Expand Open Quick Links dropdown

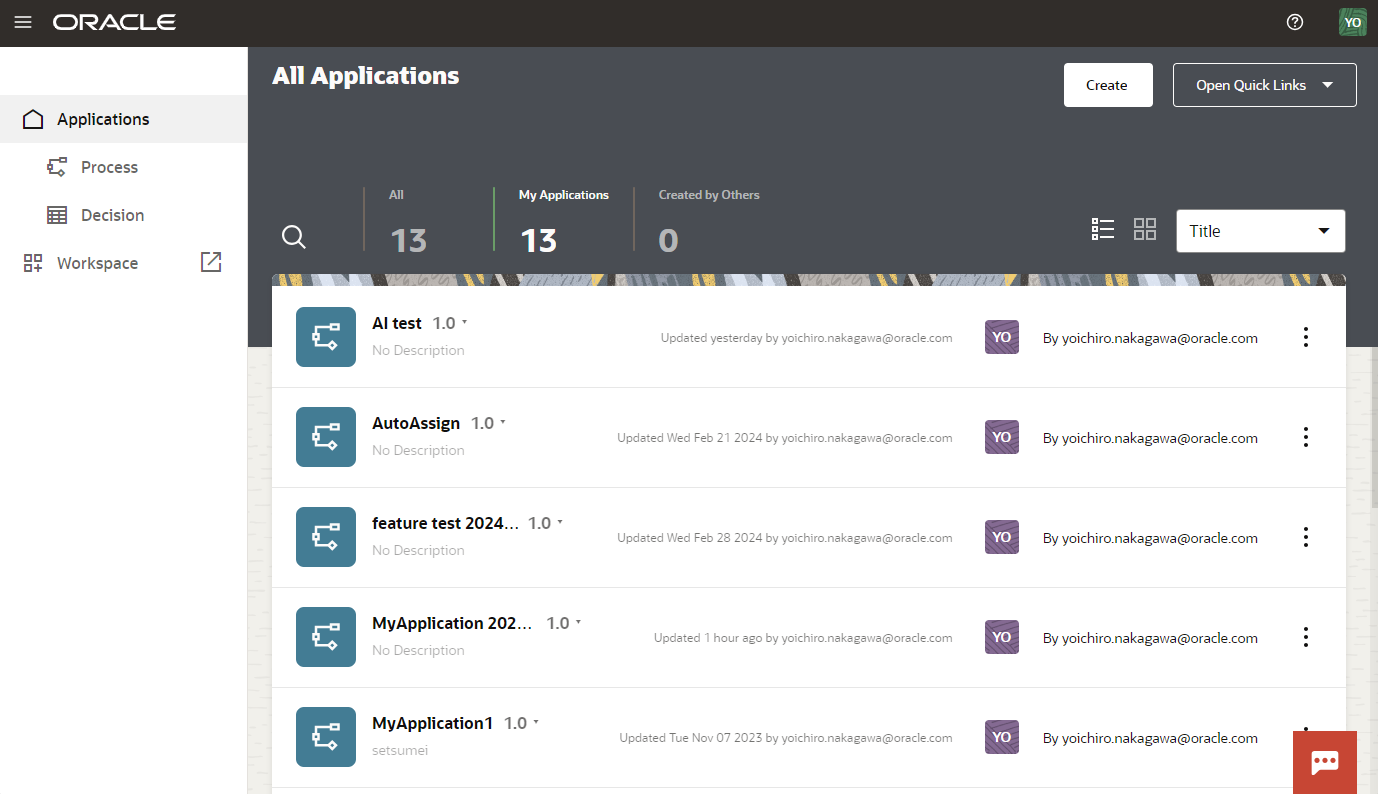pos(1264,85)
